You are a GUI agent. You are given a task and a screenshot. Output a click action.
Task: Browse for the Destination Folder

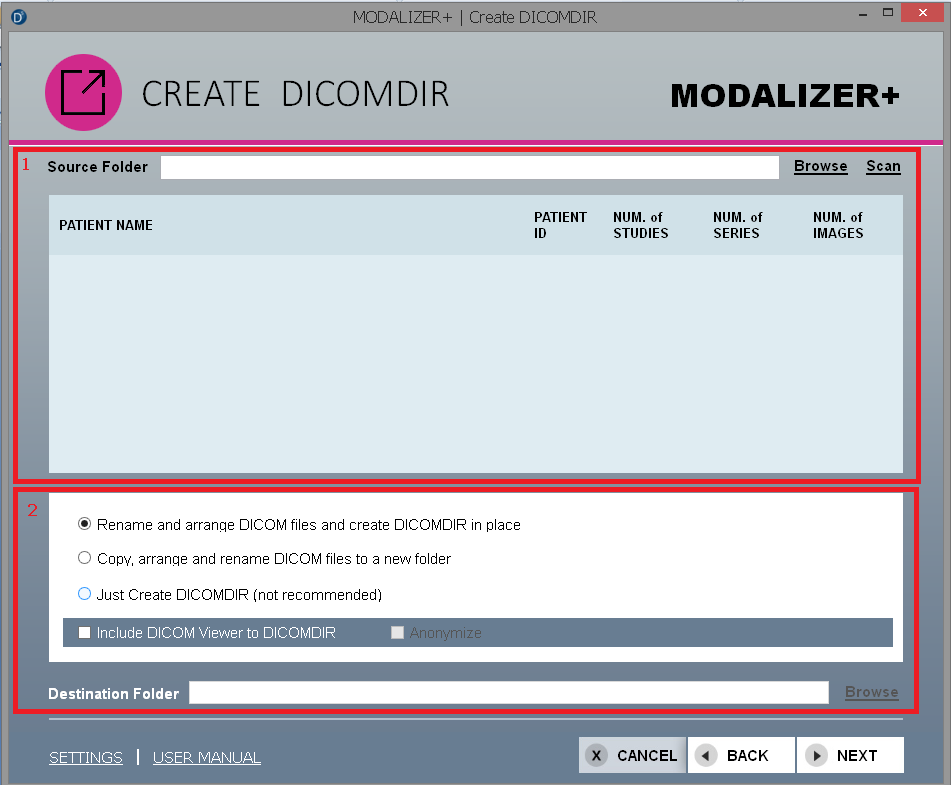[871, 692]
